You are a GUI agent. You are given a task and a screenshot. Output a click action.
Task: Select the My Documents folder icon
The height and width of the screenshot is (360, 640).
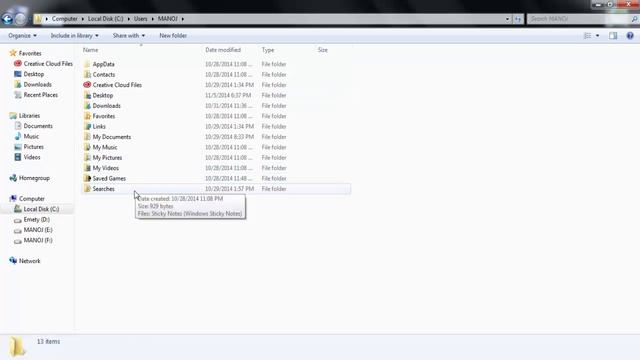87,137
